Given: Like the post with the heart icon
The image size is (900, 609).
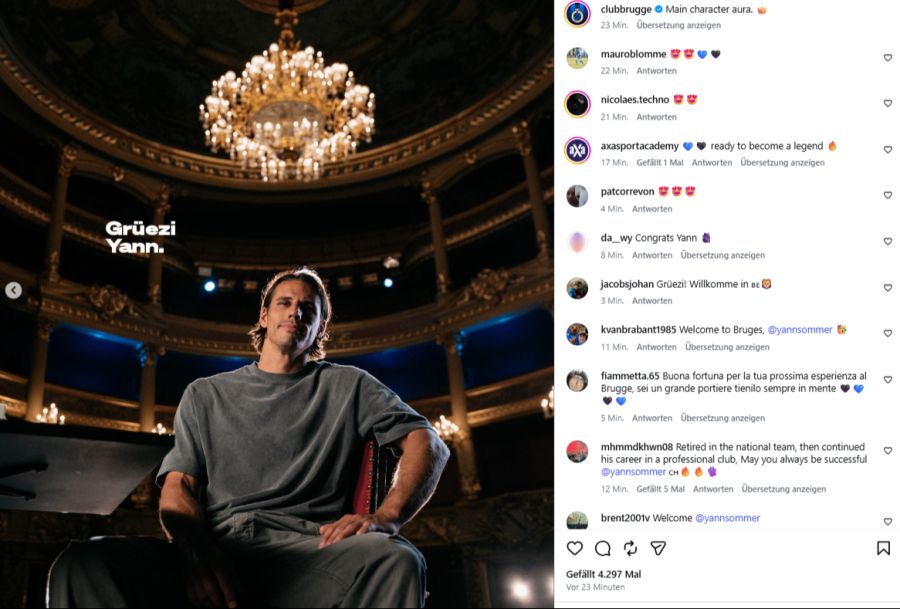Looking at the screenshot, I should tap(575, 548).
